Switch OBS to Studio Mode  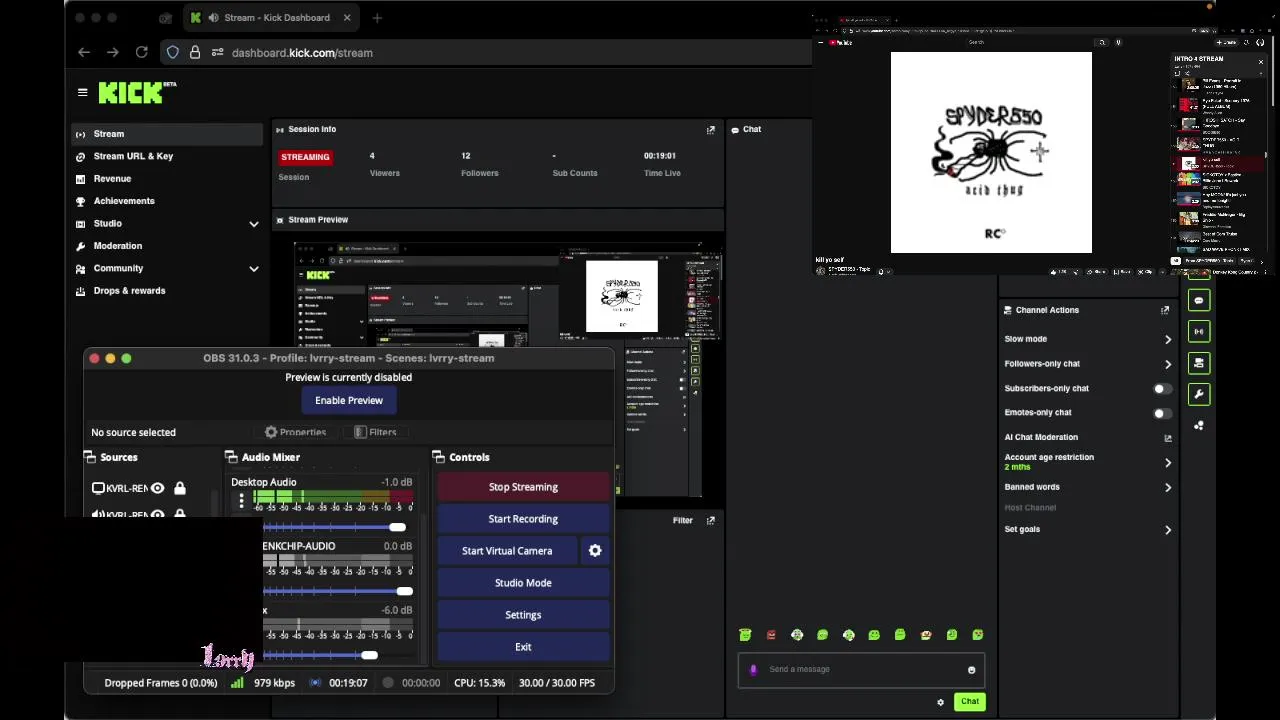pyautogui.click(x=523, y=583)
